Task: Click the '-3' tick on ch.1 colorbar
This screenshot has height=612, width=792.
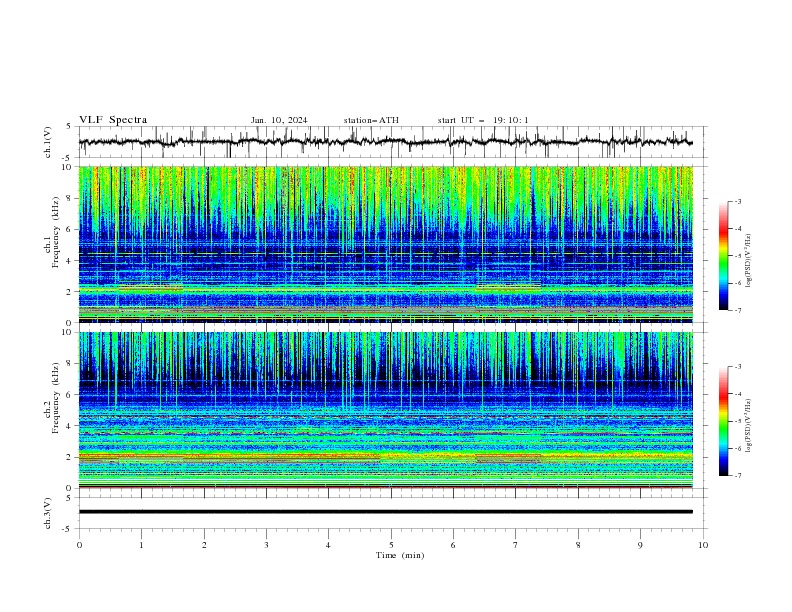Action: (738, 201)
